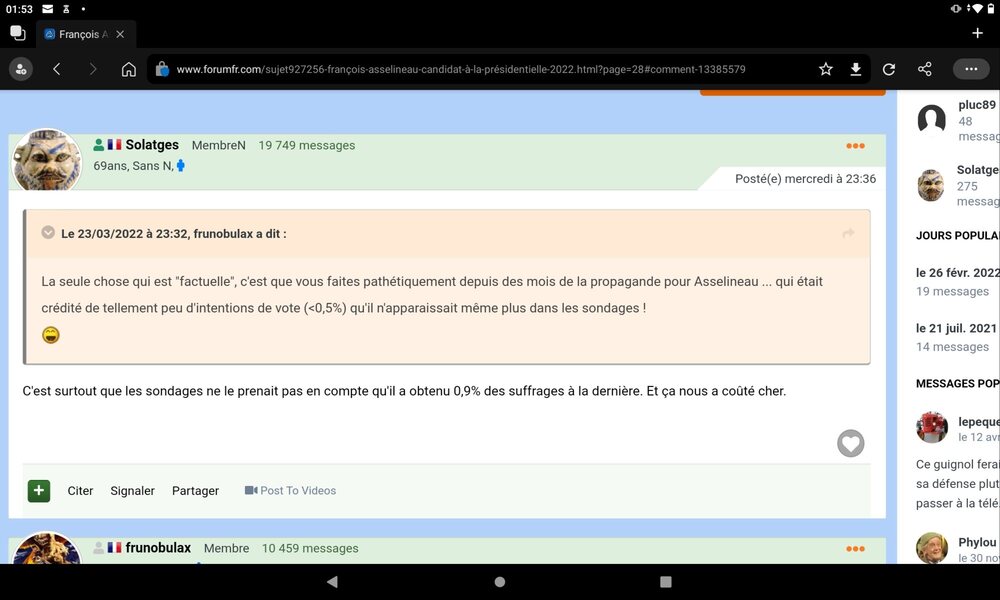1000x600 pixels.
Task: Toggle the like heart on Solatges' post
Action: pyautogui.click(x=851, y=443)
